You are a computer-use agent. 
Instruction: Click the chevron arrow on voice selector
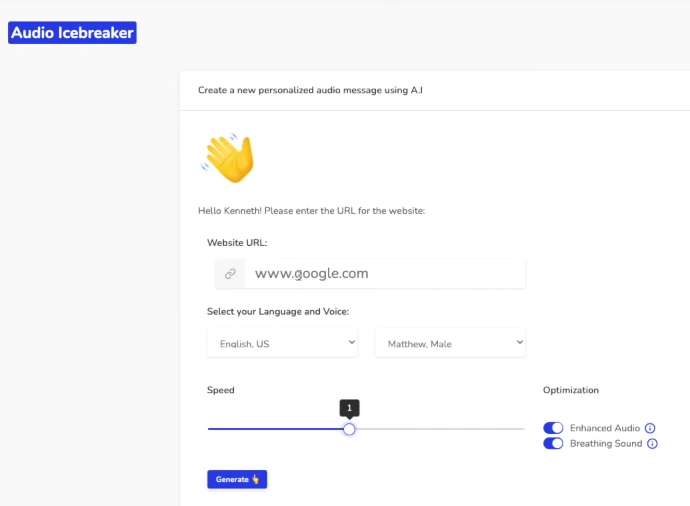[520, 342]
